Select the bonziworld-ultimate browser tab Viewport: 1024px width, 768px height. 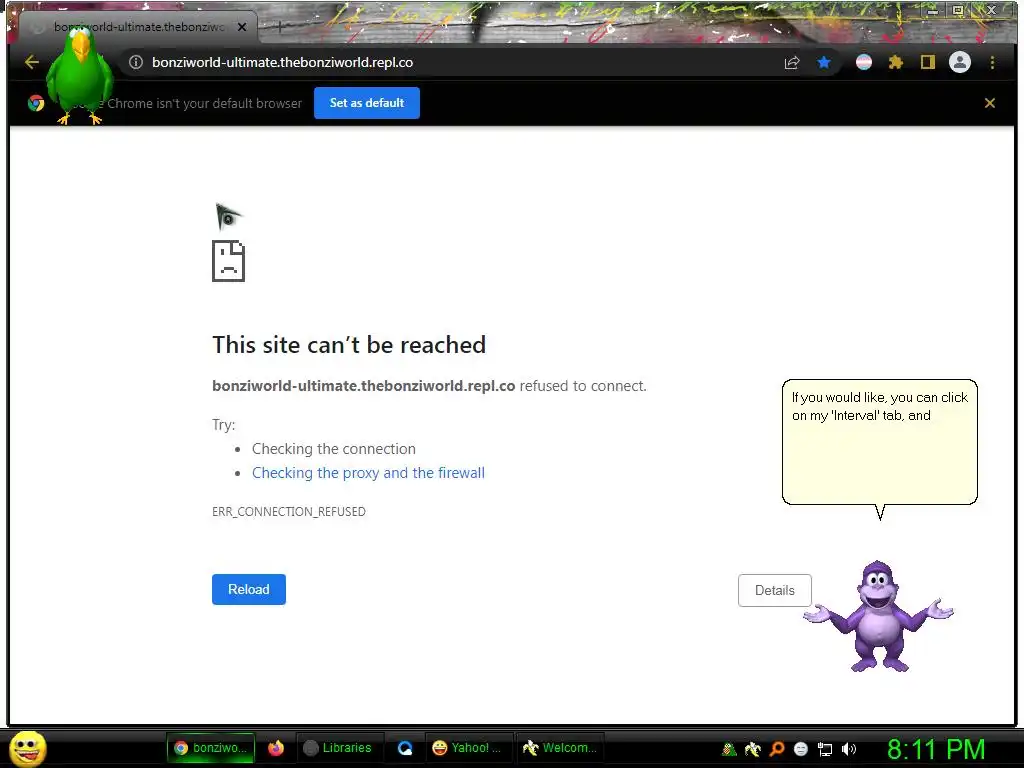tap(138, 27)
